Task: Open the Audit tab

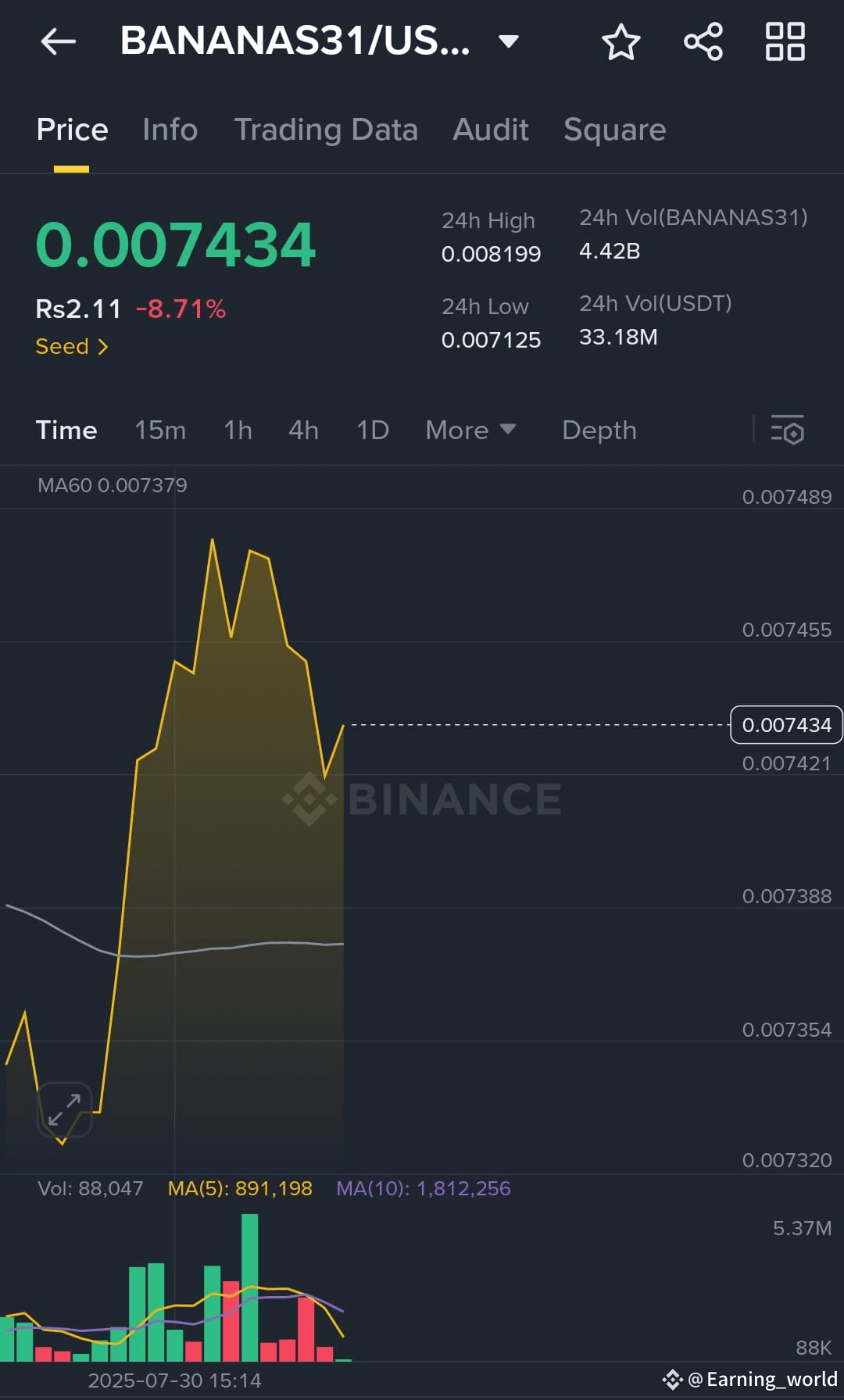Action: pyautogui.click(x=491, y=130)
